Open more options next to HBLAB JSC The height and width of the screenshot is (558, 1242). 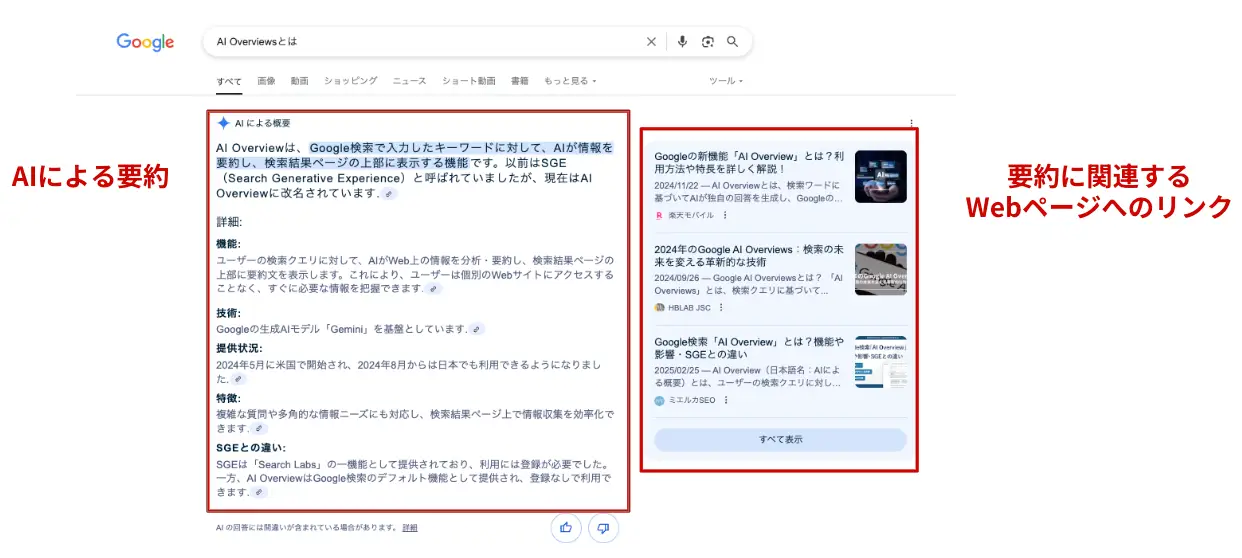click(x=720, y=308)
